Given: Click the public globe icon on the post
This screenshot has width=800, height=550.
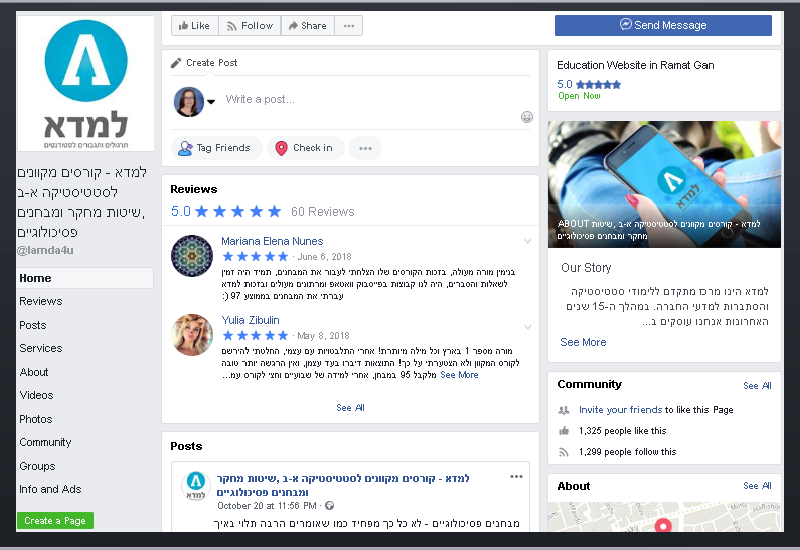Looking at the screenshot, I should coord(330,506).
